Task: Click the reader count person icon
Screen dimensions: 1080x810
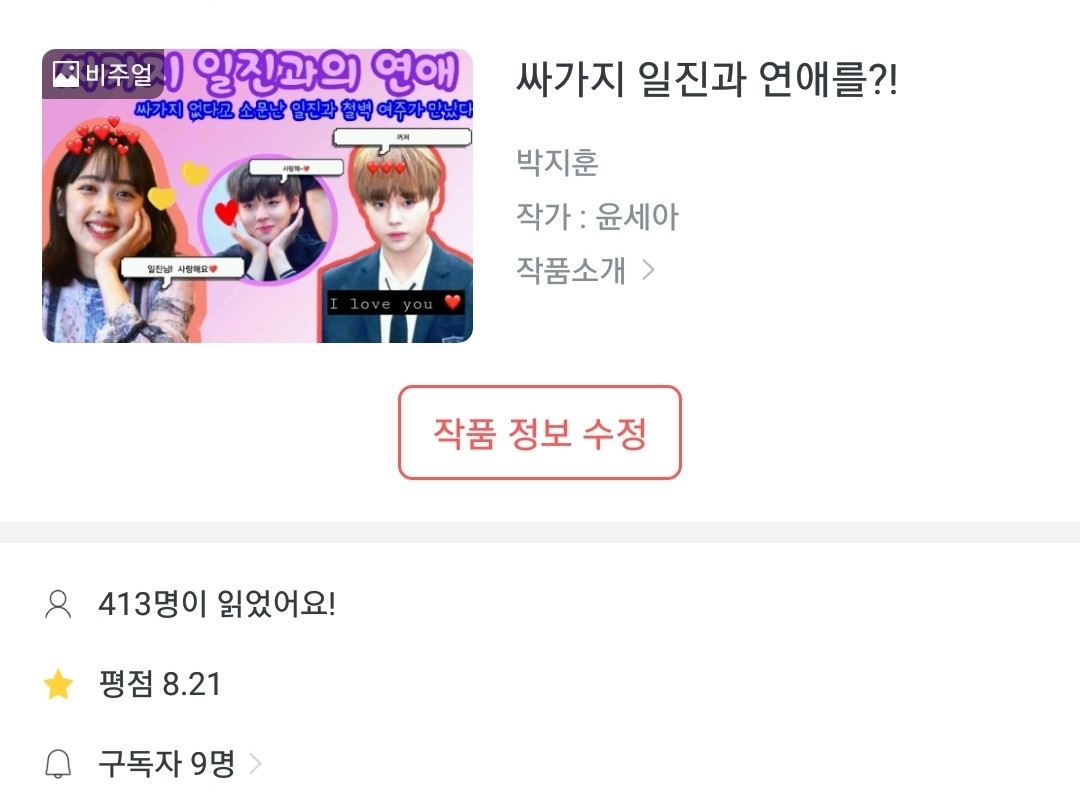Action: click(58, 604)
